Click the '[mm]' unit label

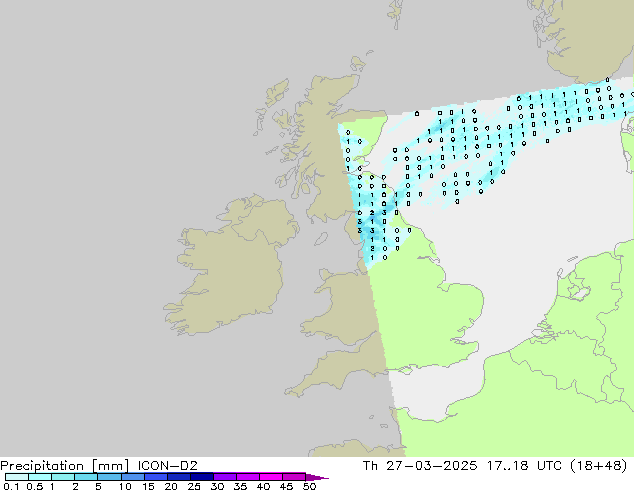tap(110, 466)
